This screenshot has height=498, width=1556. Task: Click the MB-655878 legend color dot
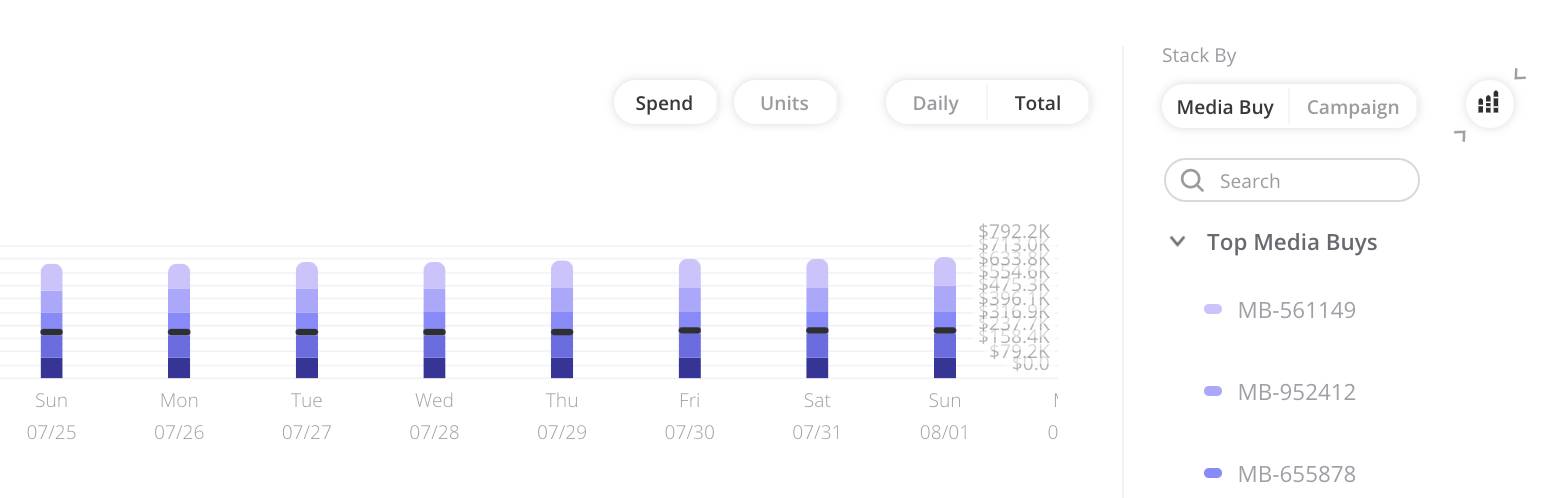(1213, 474)
